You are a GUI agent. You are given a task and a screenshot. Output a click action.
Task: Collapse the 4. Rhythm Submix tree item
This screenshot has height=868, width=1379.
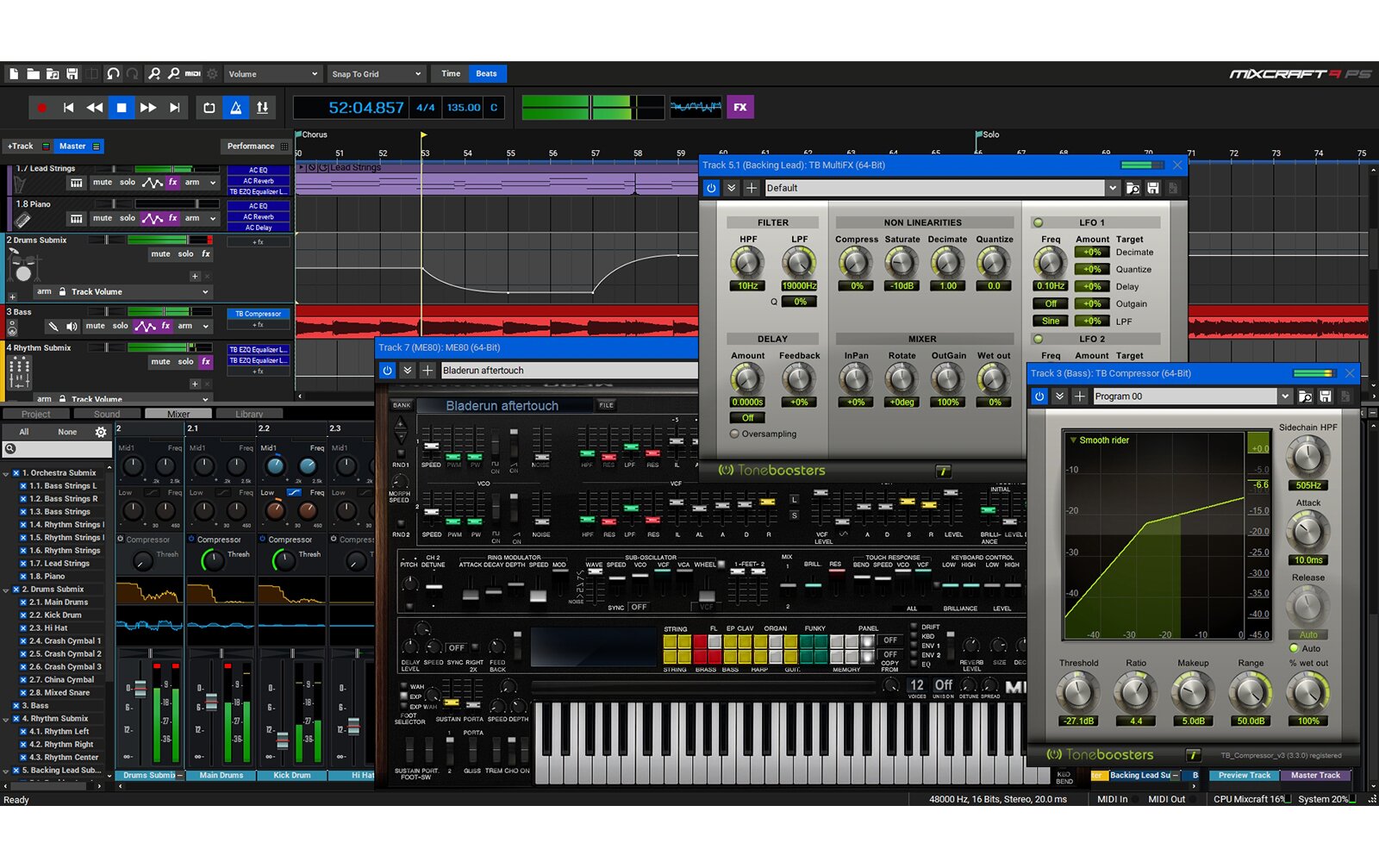click(6, 719)
